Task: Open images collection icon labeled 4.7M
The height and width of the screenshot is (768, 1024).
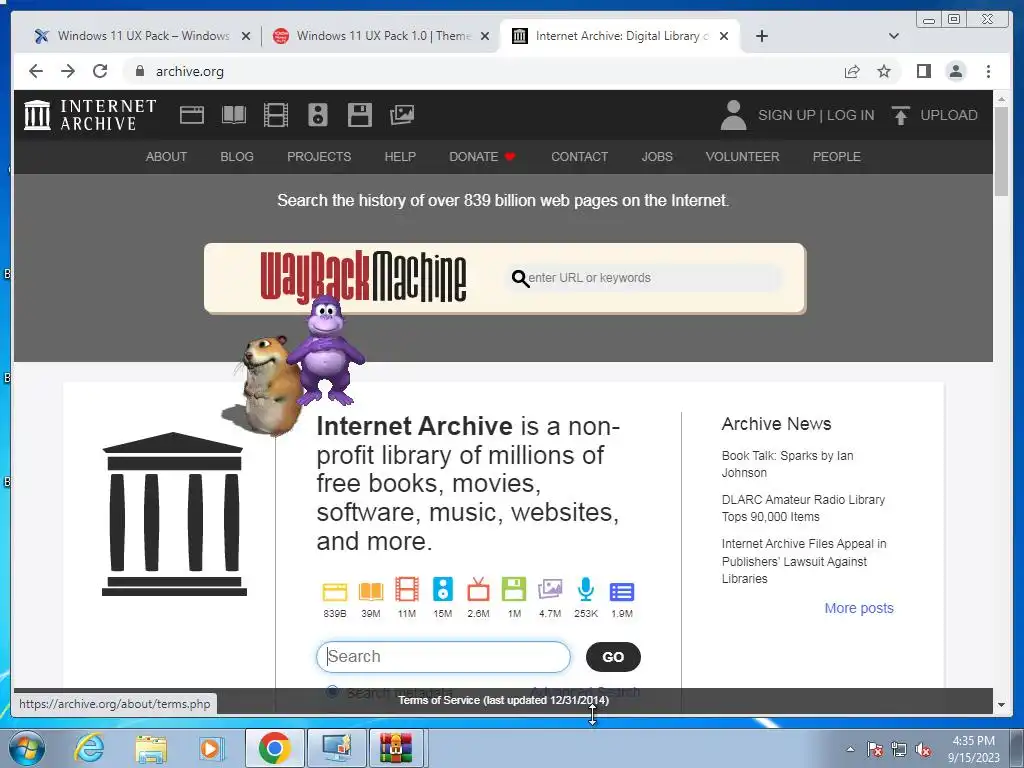Action: [550, 589]
